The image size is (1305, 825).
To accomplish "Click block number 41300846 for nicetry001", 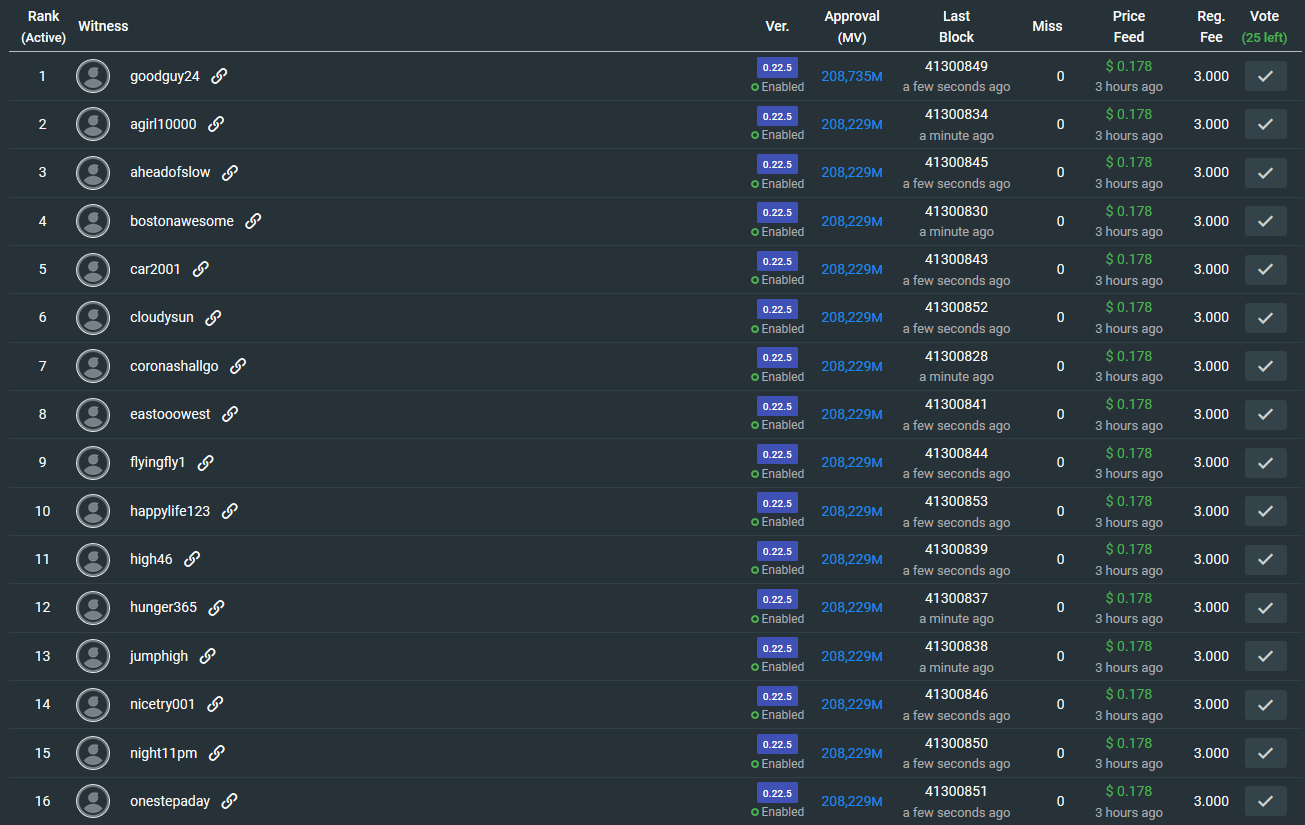I will (x=956, y=694).
